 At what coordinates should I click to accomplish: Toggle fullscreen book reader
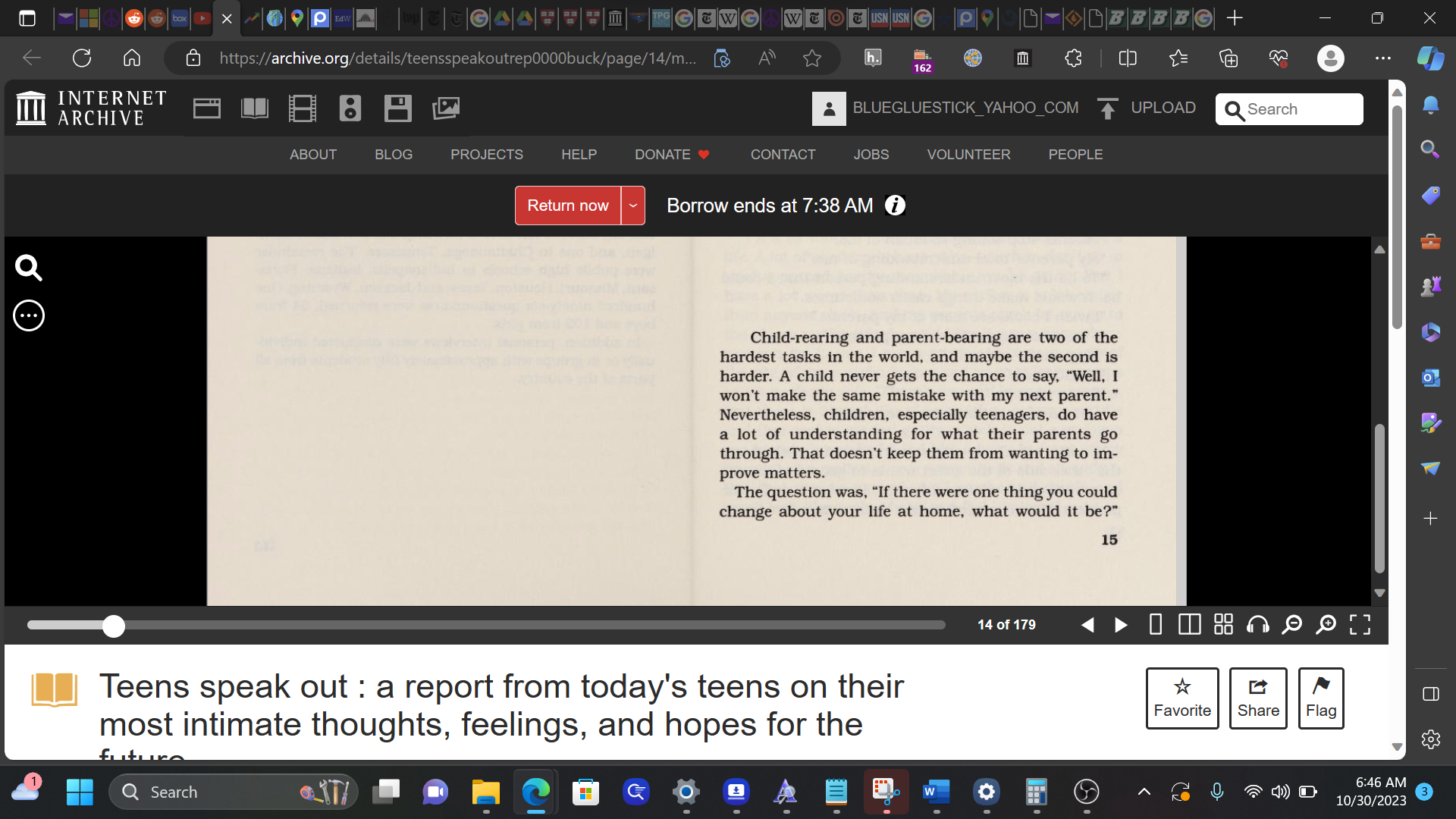[1360, 624]
